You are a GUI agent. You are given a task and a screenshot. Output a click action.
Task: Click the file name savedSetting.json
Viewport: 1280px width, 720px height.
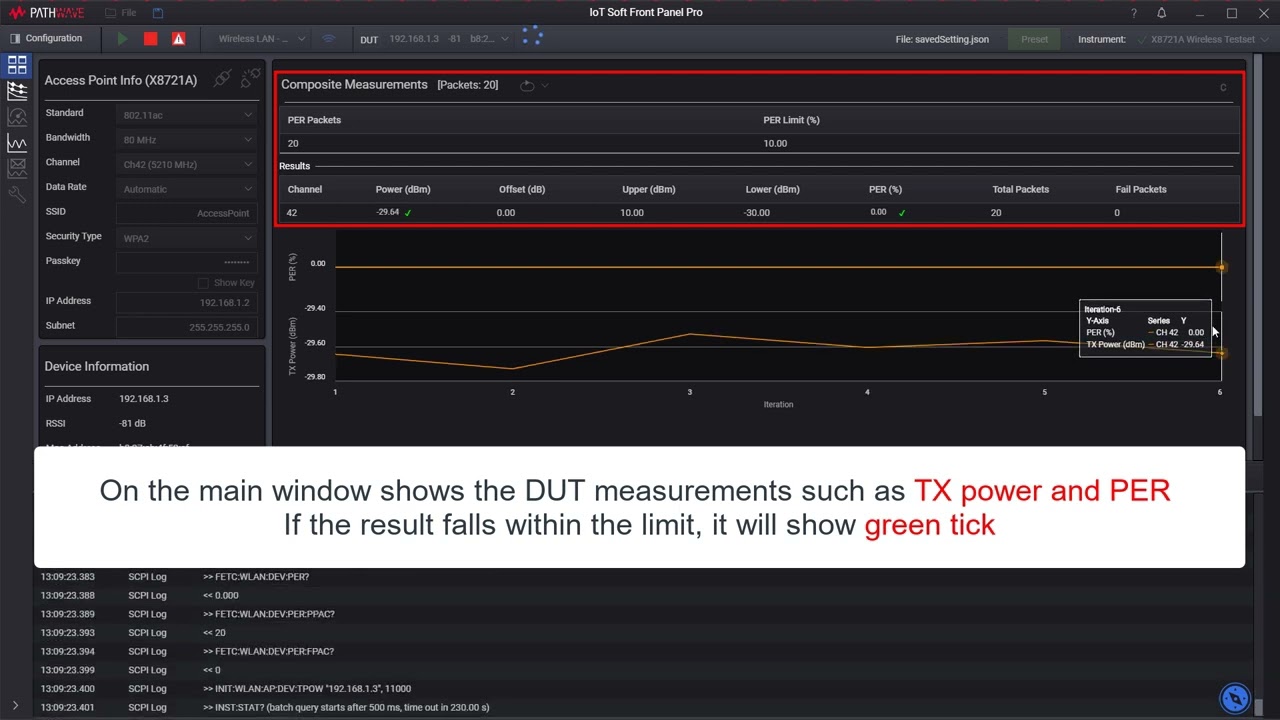pyautogui.click(x=942, y=39)
